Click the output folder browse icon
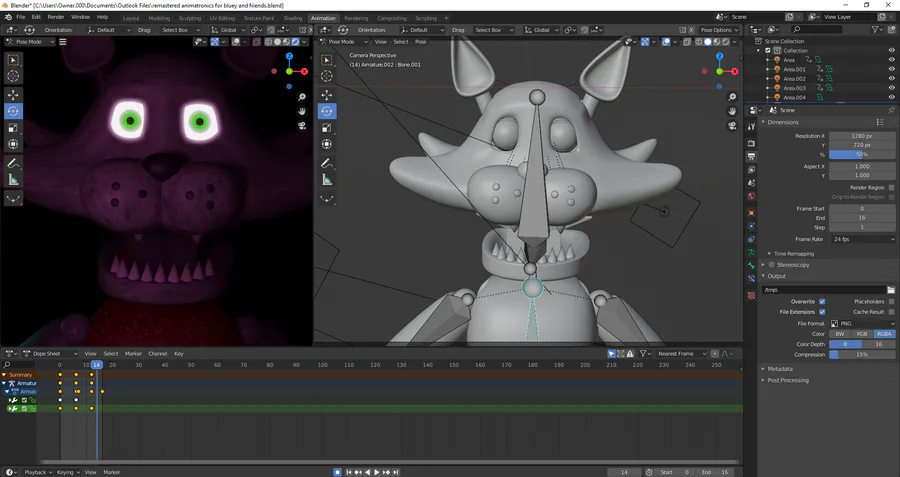The height and width of the screenshot is (477, 900). (891, 290)
